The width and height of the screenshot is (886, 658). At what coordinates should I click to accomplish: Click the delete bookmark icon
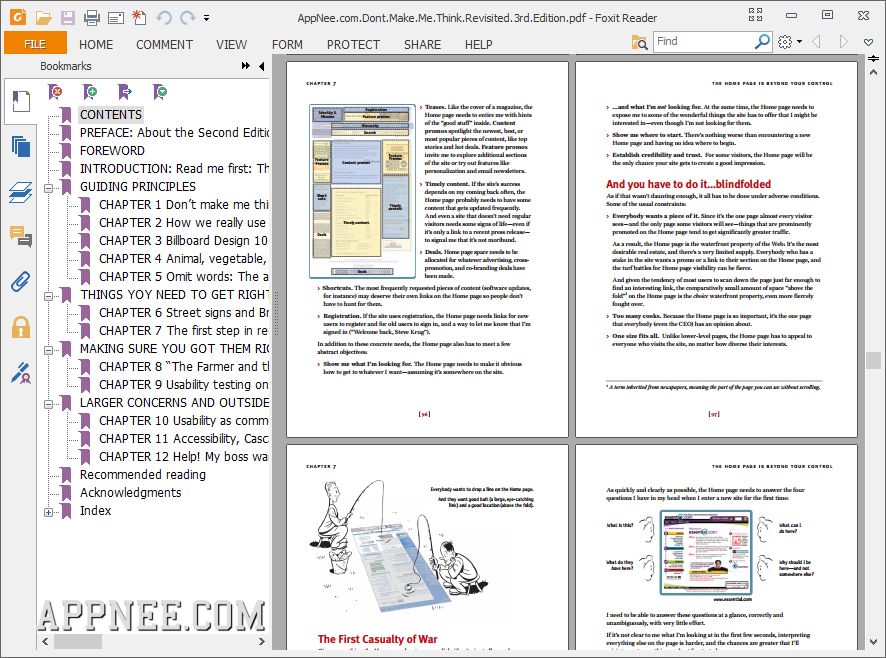pos(55,92)
